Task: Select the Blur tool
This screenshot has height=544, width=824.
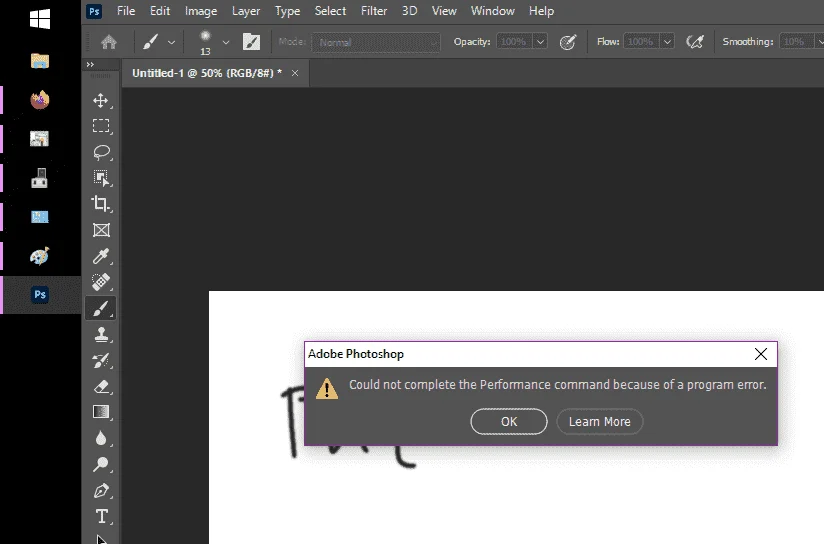Action: tap(101, 438)
